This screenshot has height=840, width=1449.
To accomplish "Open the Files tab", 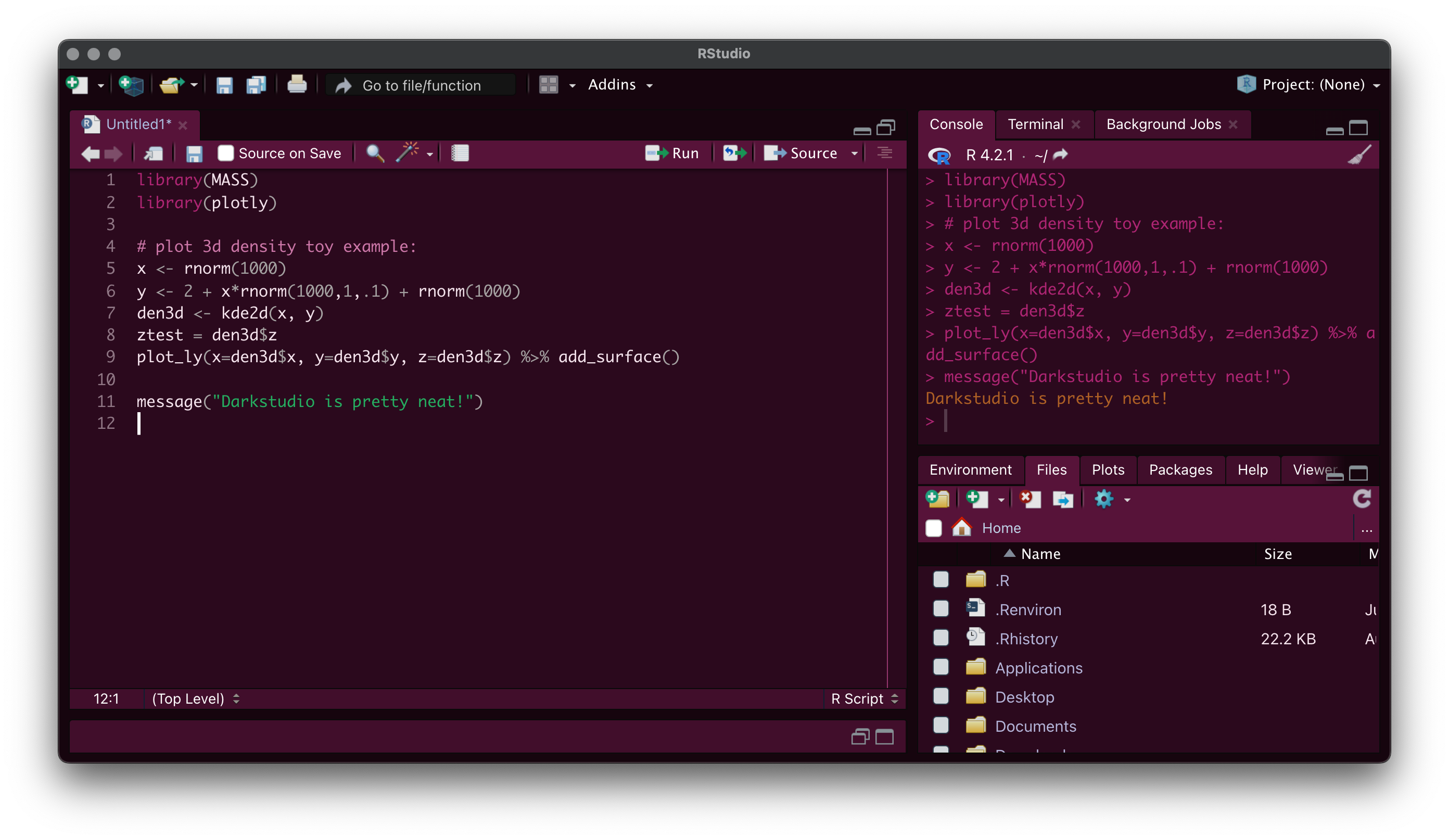I will pyautogui.click(x=1052, y=470).
